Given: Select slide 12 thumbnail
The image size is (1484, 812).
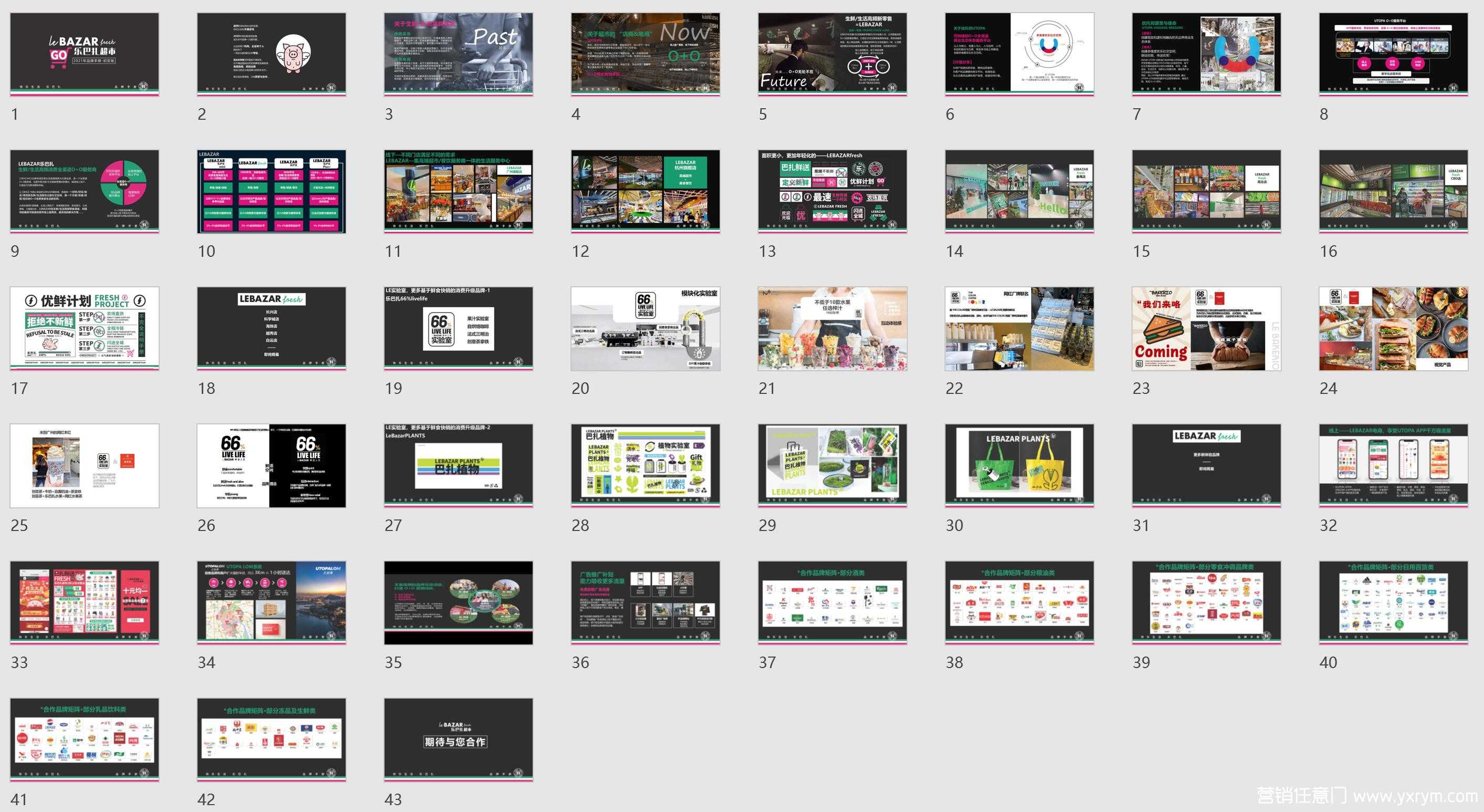Looking at the screenshot, I should pyautogui.click(x=645, y=191).
